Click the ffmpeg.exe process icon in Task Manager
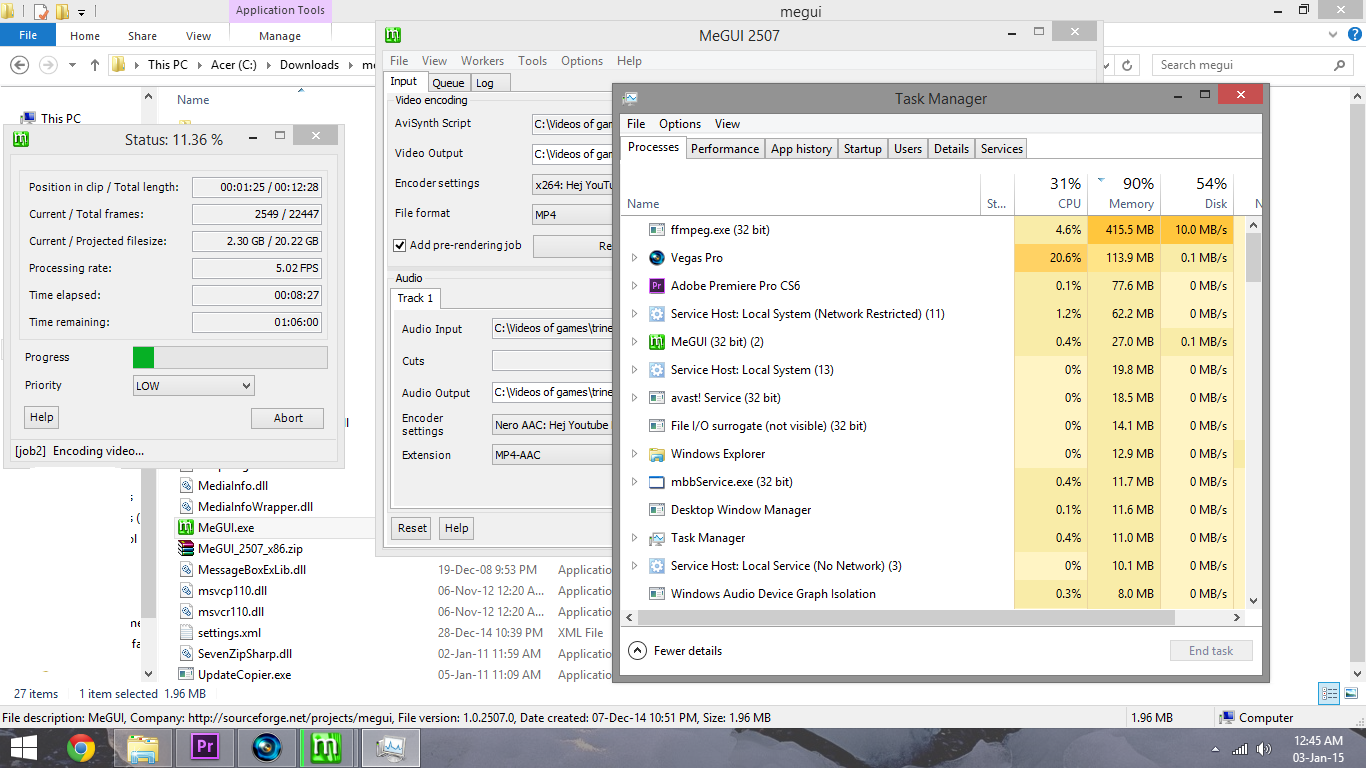The width and height of the screenshot is (1366, 768). coord(657,230)
